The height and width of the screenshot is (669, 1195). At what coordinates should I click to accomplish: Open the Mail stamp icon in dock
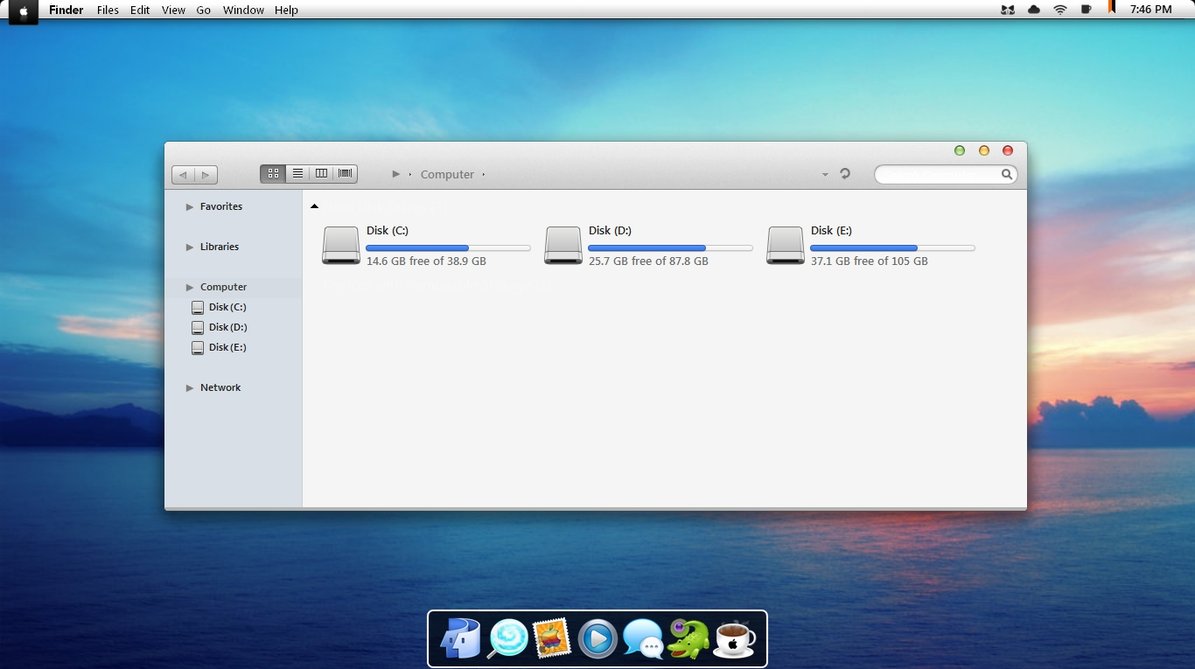click(551, 638)
